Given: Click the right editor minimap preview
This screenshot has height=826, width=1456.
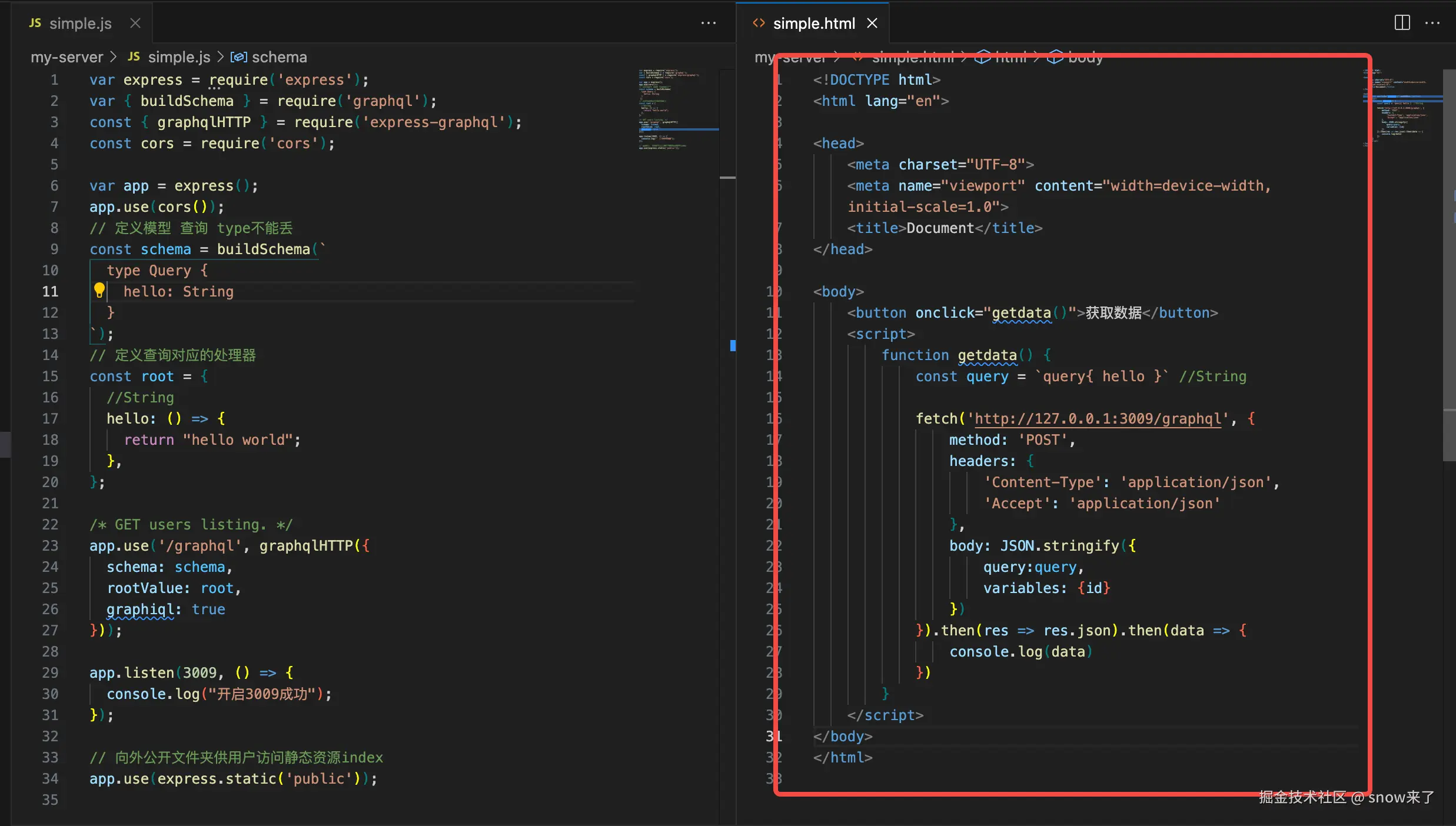Looking at the screenshot, I should (x=1402, y=109).
